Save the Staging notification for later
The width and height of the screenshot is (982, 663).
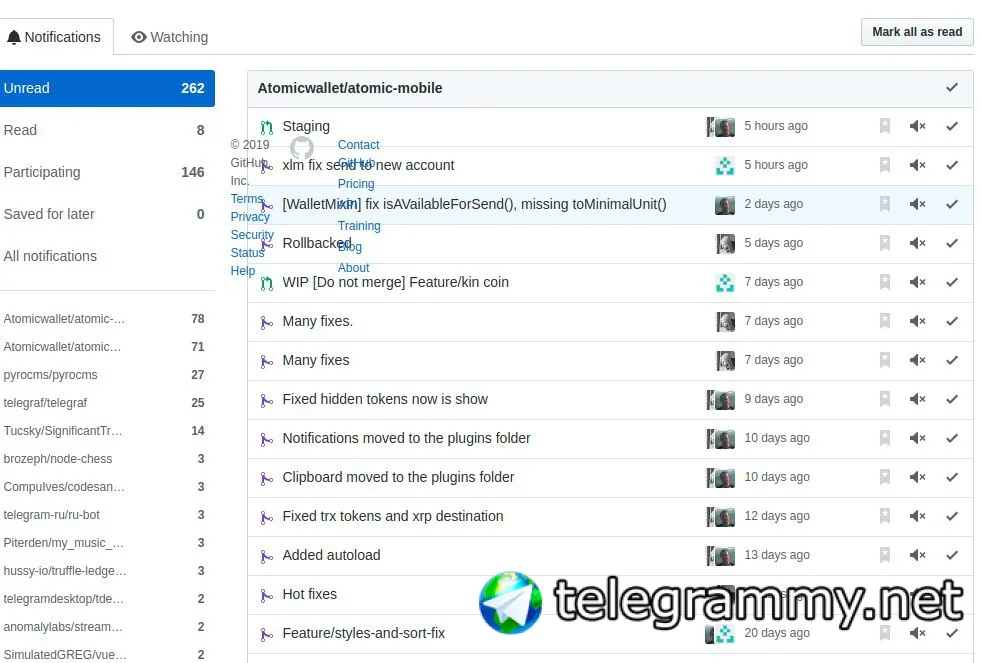tap(885, 126)
